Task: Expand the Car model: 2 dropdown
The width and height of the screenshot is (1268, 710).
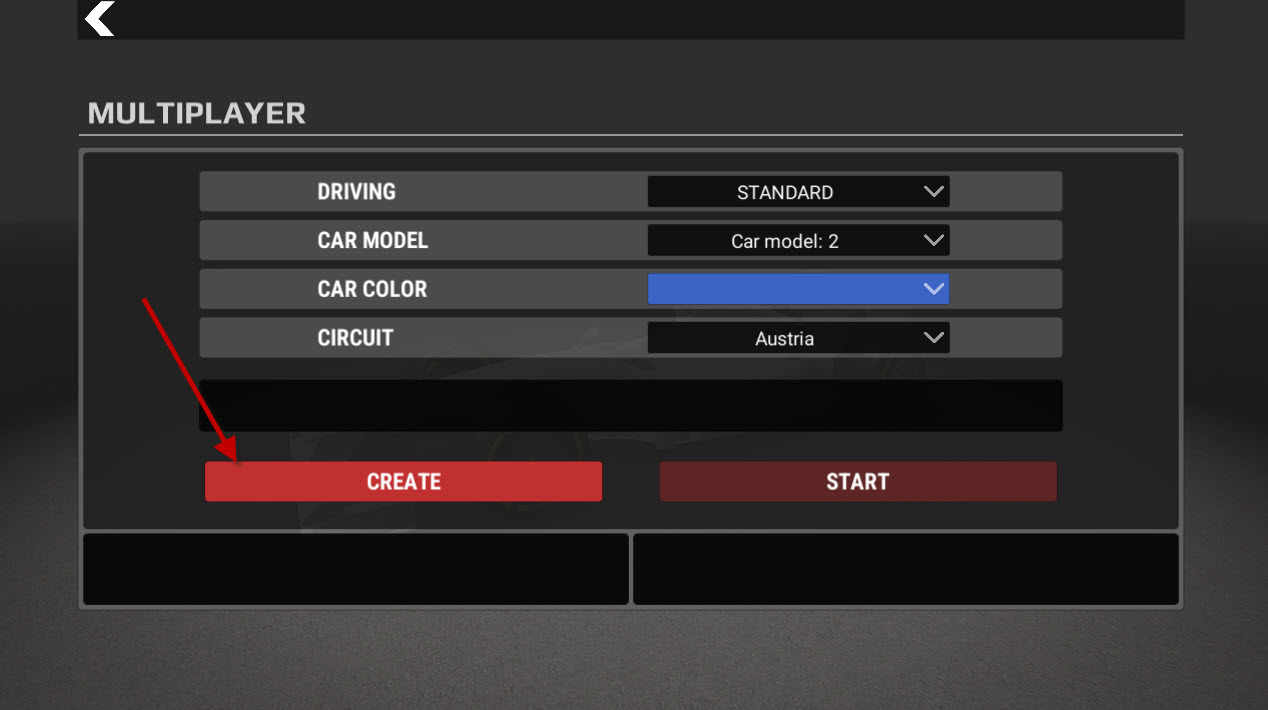Action: point(798,240)
